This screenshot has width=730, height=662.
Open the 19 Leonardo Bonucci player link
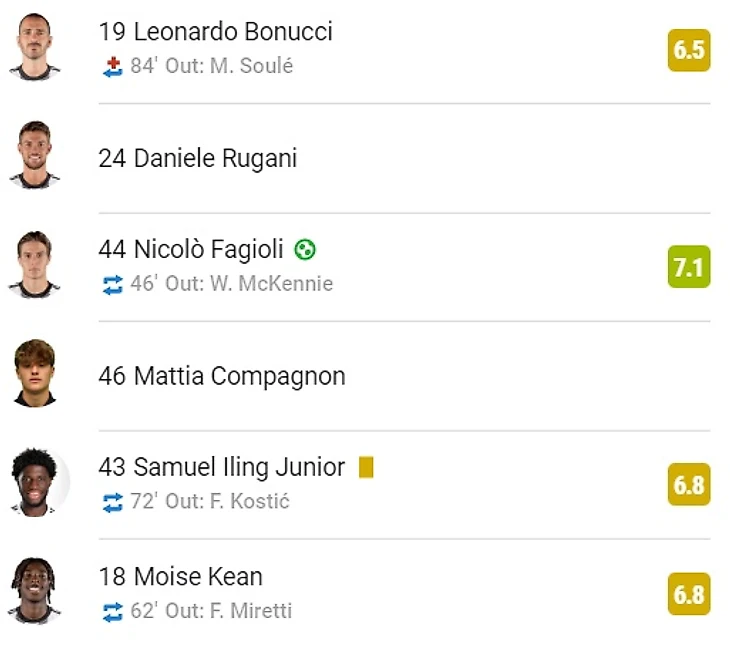point(215,32)
